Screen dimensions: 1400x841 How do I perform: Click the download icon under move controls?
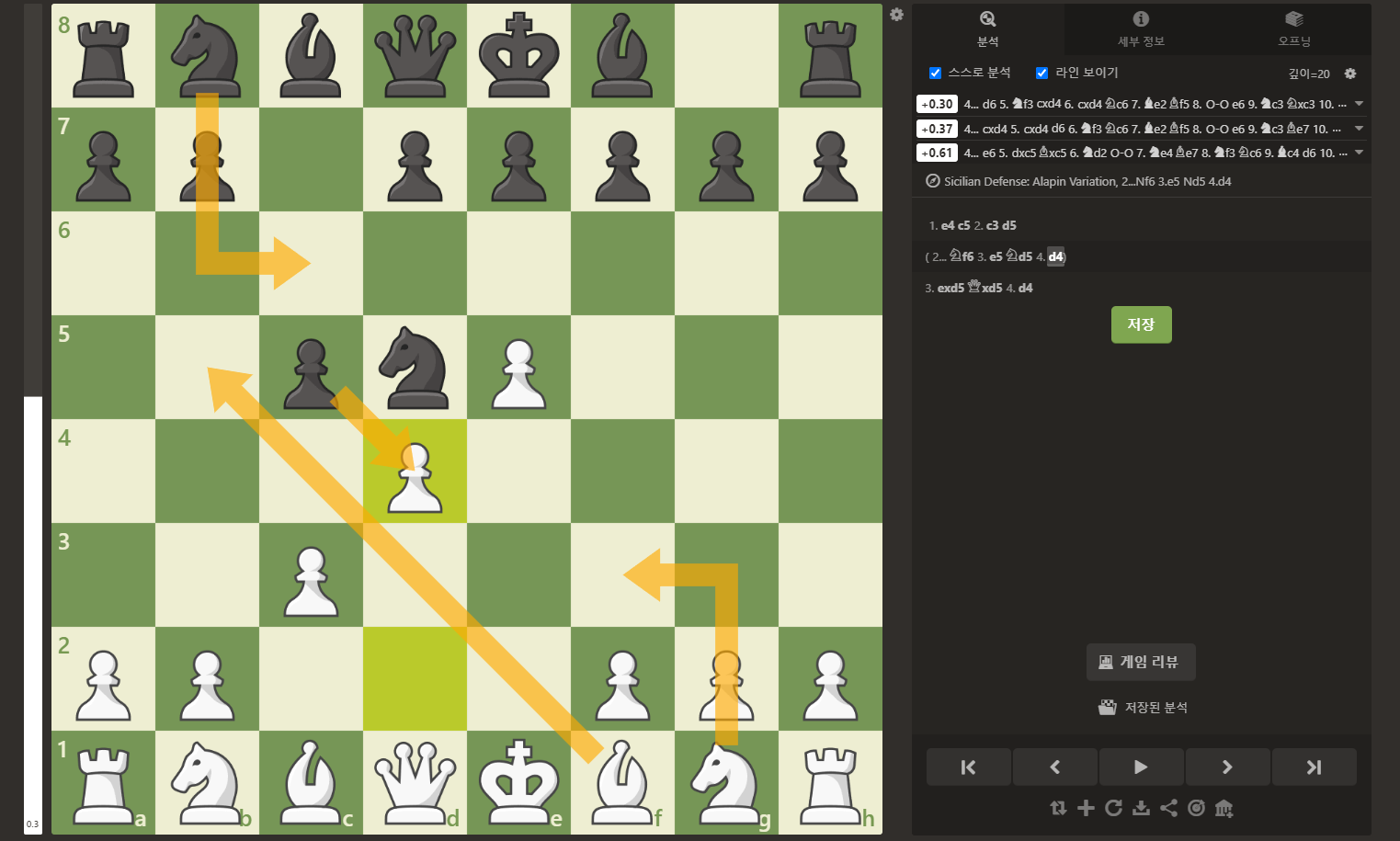(1141, 808)
